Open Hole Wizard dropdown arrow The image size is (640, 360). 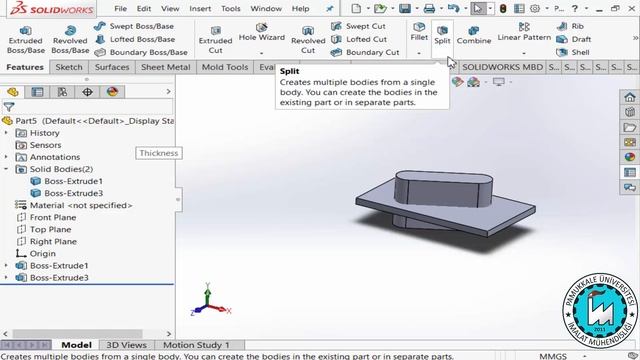click(x=262, y=53)
